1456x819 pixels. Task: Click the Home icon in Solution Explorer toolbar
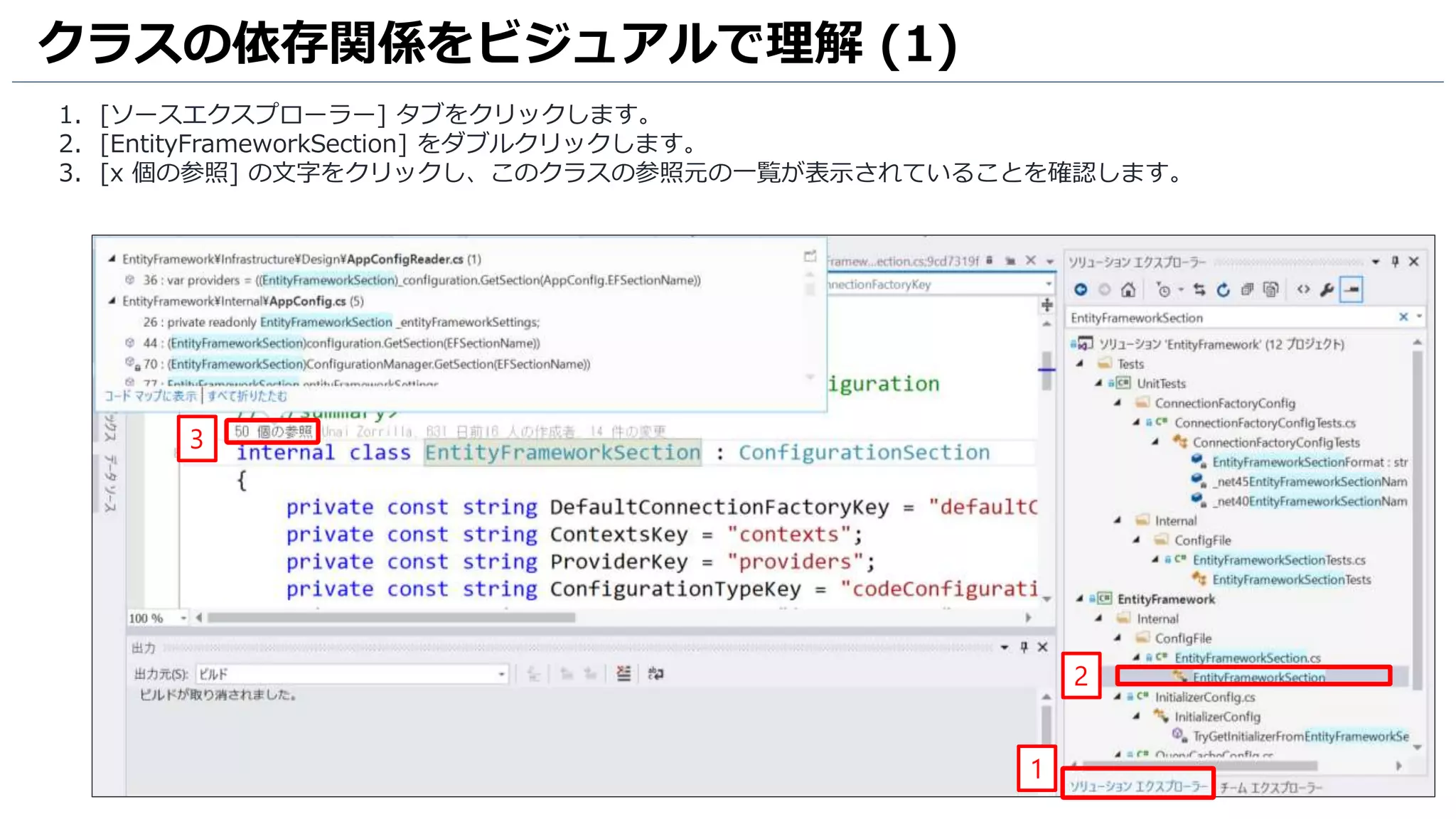[x=1128, y=289]
